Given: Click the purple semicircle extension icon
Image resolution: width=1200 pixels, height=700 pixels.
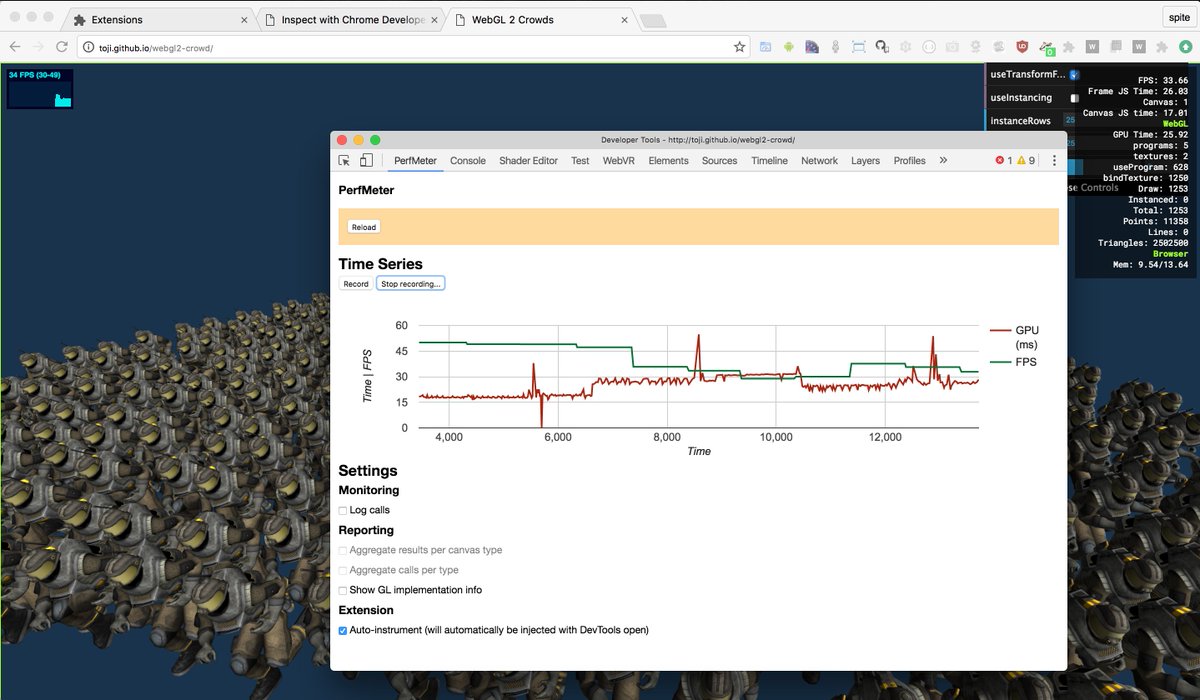Looking at the screenshot, I should (812, 47).
